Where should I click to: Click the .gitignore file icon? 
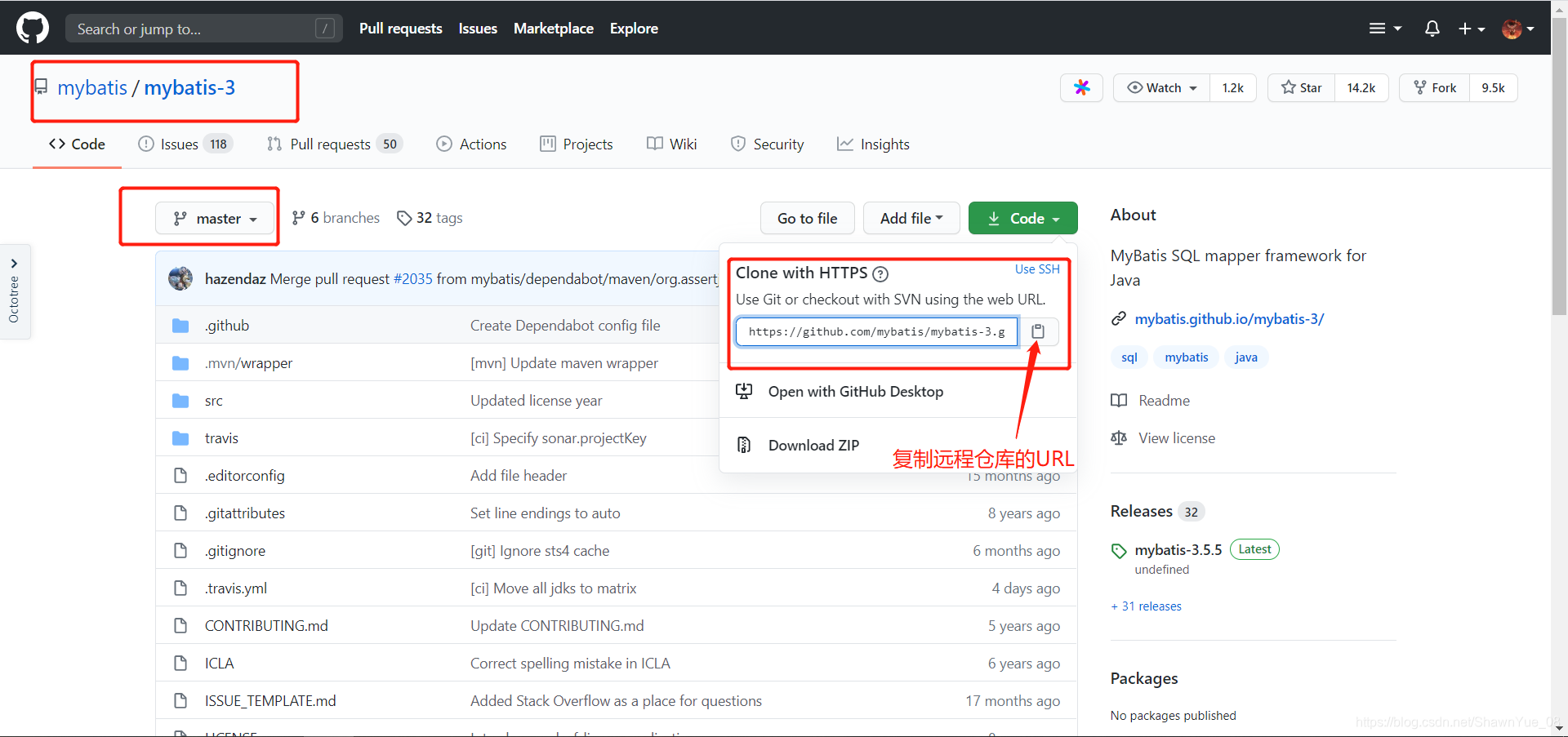tap(180, 551)
